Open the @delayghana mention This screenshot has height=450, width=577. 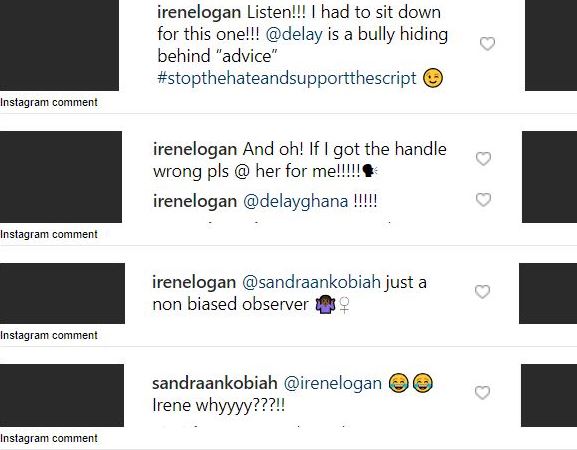coord(295,201)
